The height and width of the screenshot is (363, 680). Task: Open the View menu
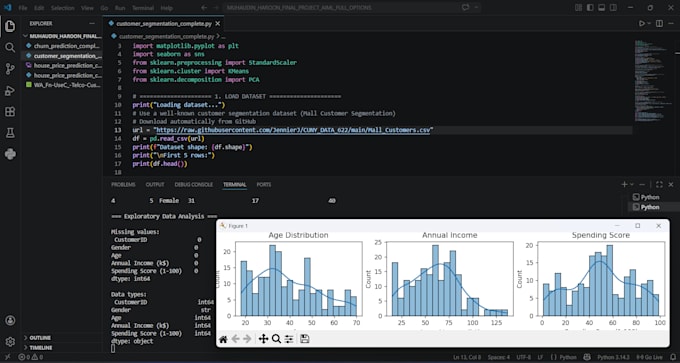[x=87, y=8]
